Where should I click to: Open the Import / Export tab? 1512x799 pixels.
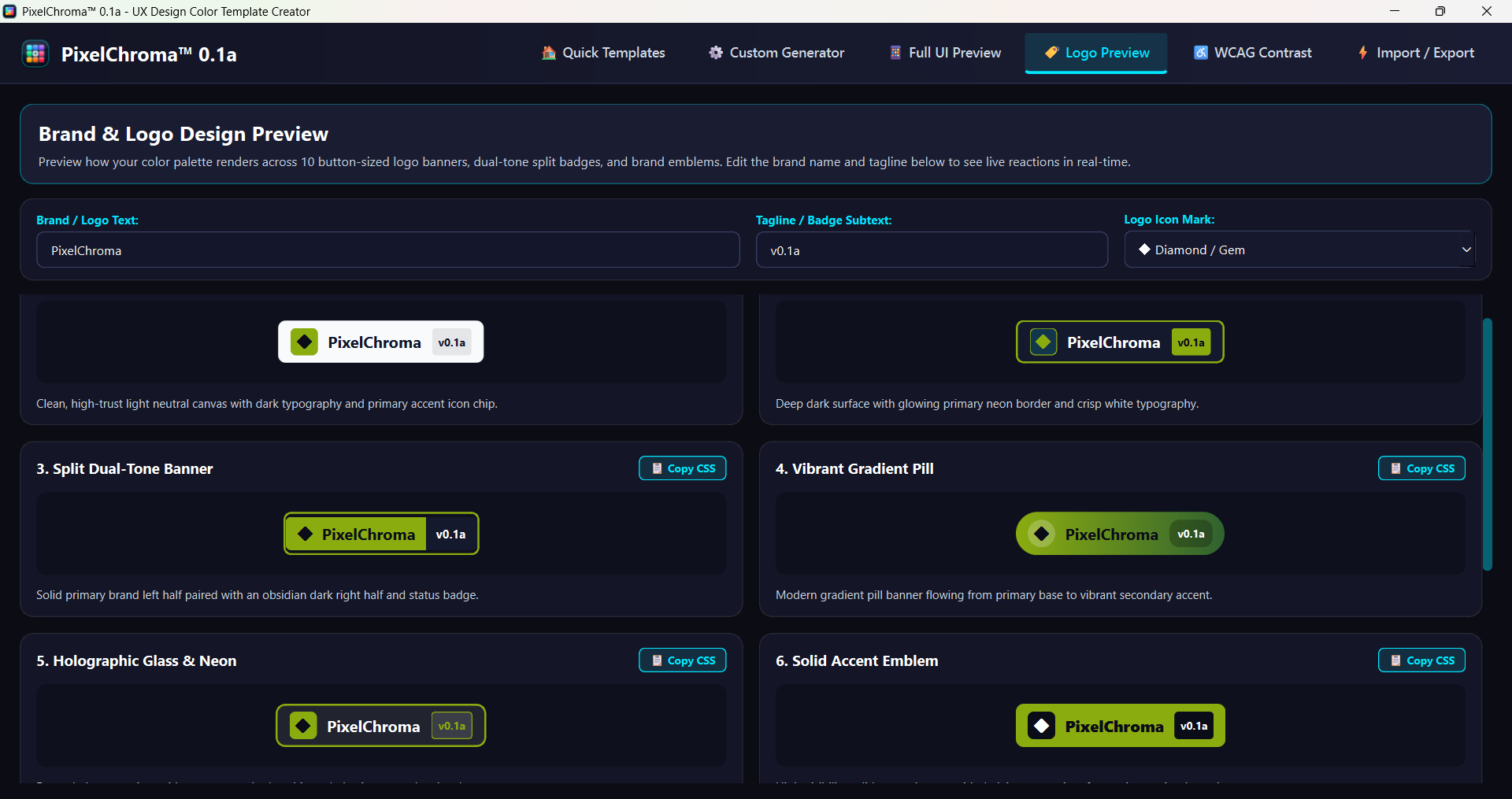point(1415,53)
